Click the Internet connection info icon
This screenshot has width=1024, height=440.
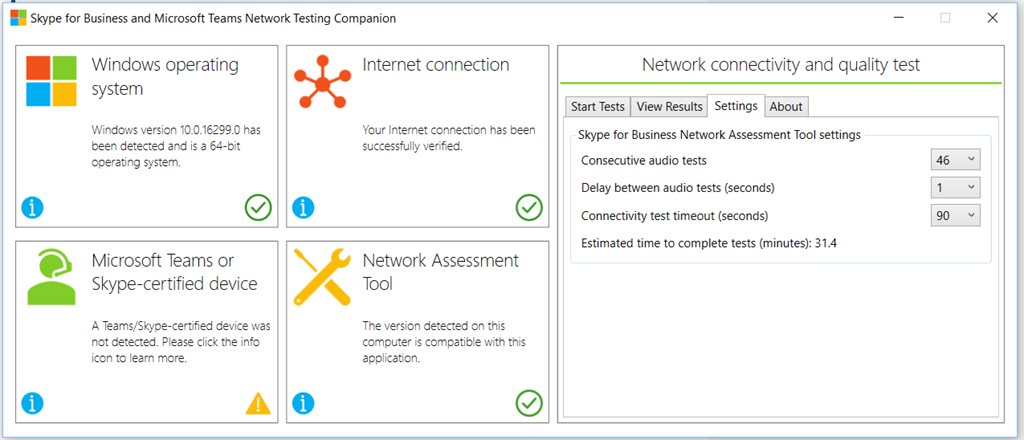305,208
